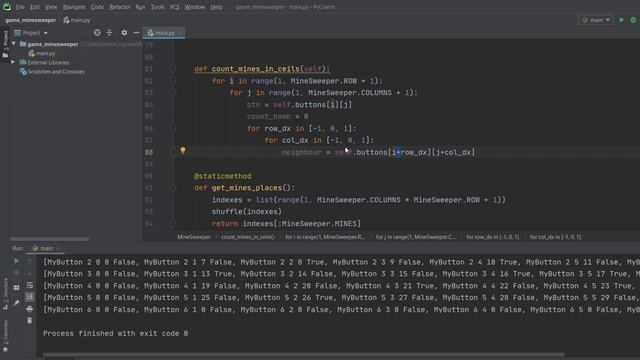
Task: Click main.py breadcrumb in navigation bar
Action: point(77,20)
